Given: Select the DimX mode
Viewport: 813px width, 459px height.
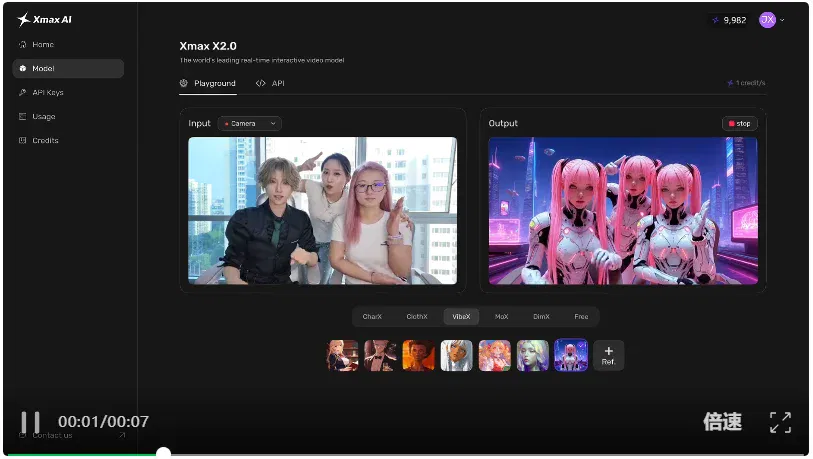Looking at the screenshot, I should [541, 317].
